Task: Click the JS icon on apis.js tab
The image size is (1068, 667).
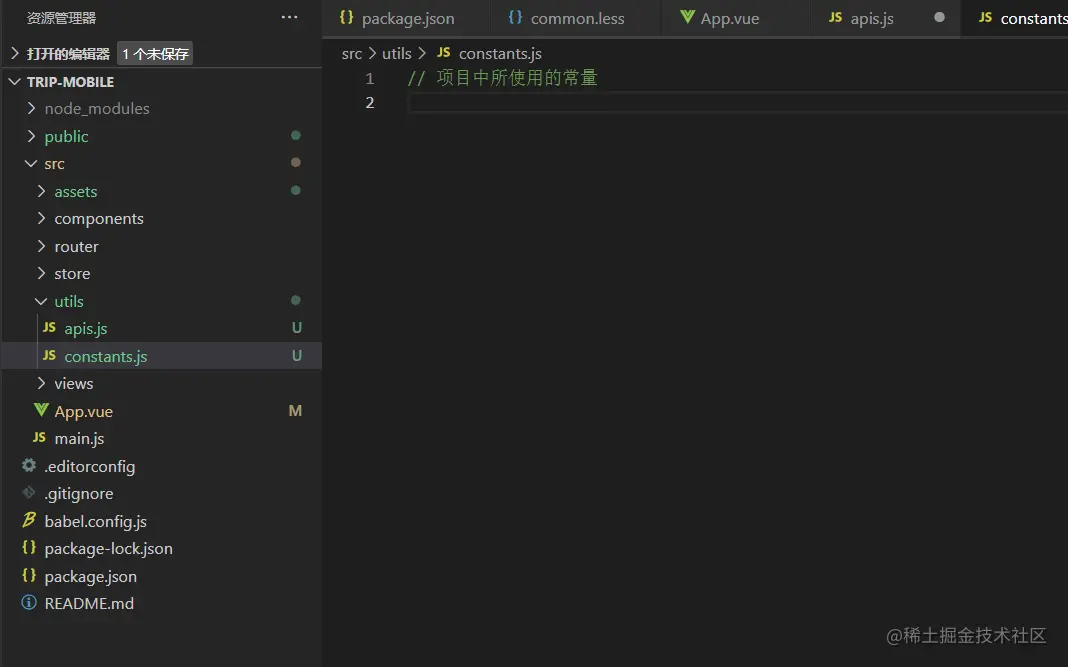Action: 836,18
